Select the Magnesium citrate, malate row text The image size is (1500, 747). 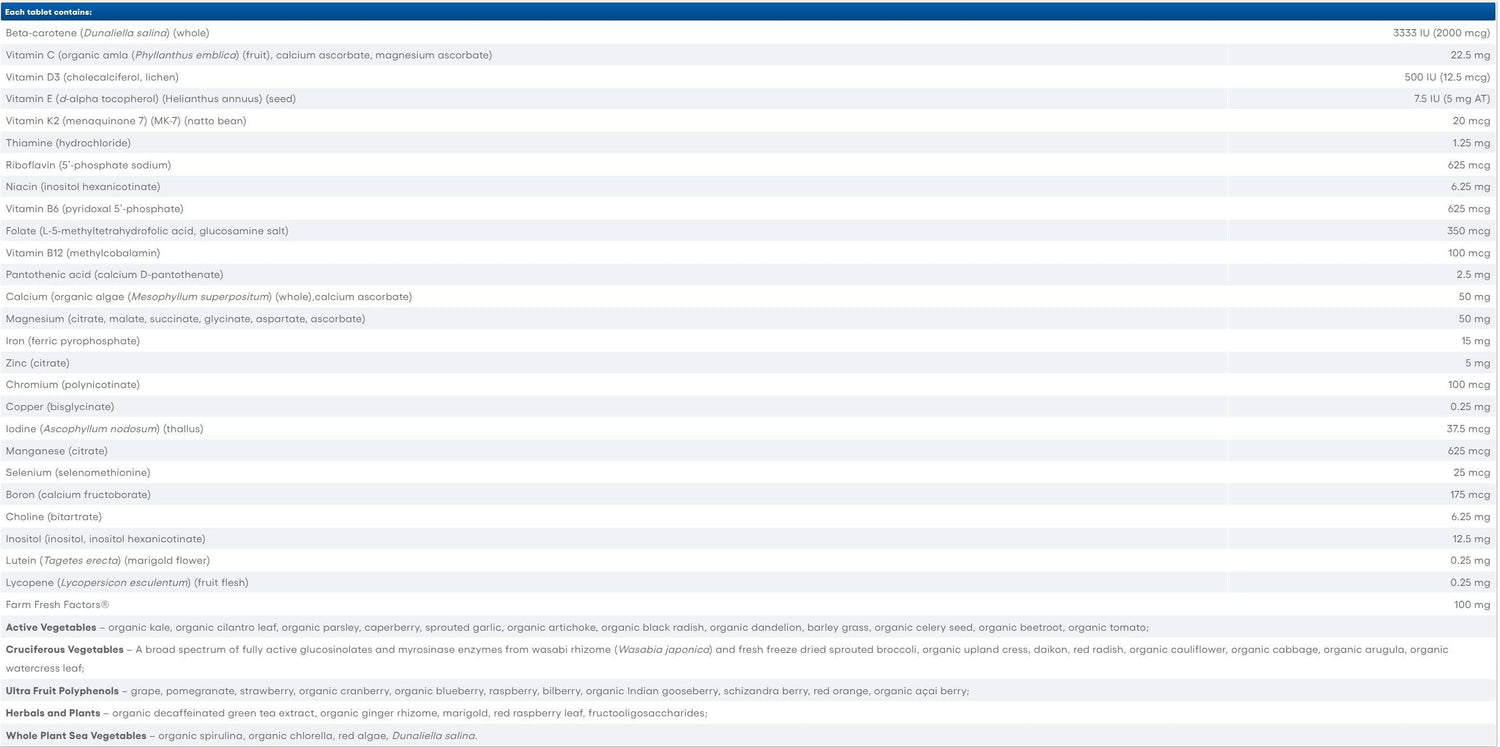(185, 319)
